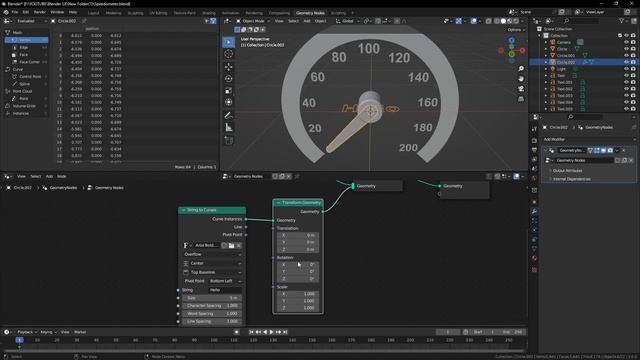Viewport: 640px width, 360px height.
Task: Jump to timeline end frame button
Action: tap(285, 332)
